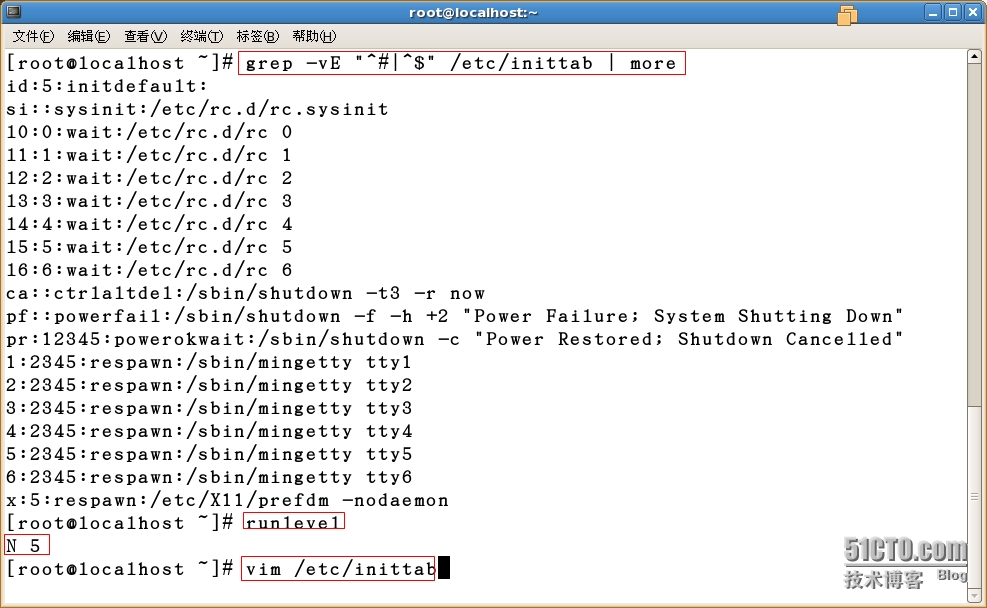Open the 标签(B) menu
Image resolution: width=987 pixels, height=608 pixels.
click(x=257, y=37)
